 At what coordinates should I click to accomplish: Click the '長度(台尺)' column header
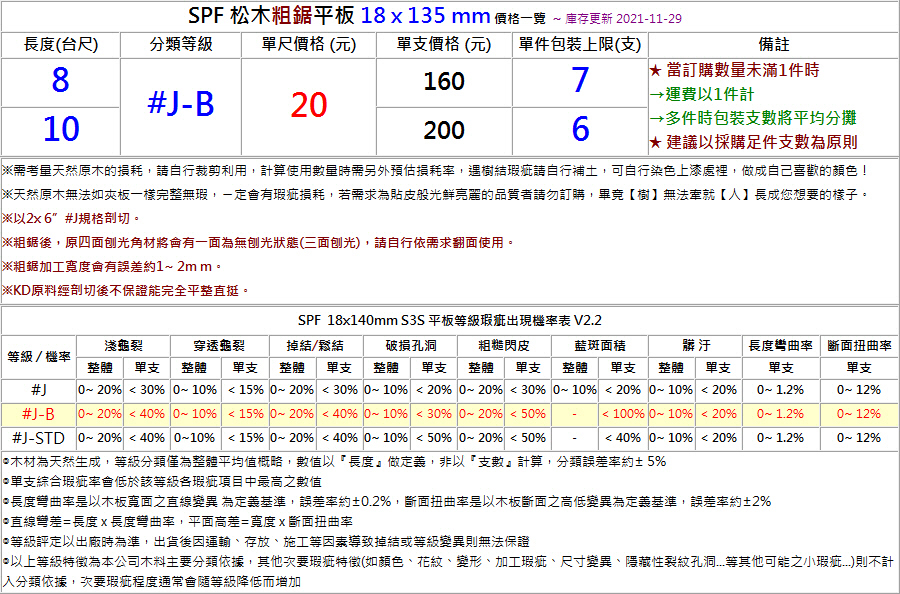point(61,45)
